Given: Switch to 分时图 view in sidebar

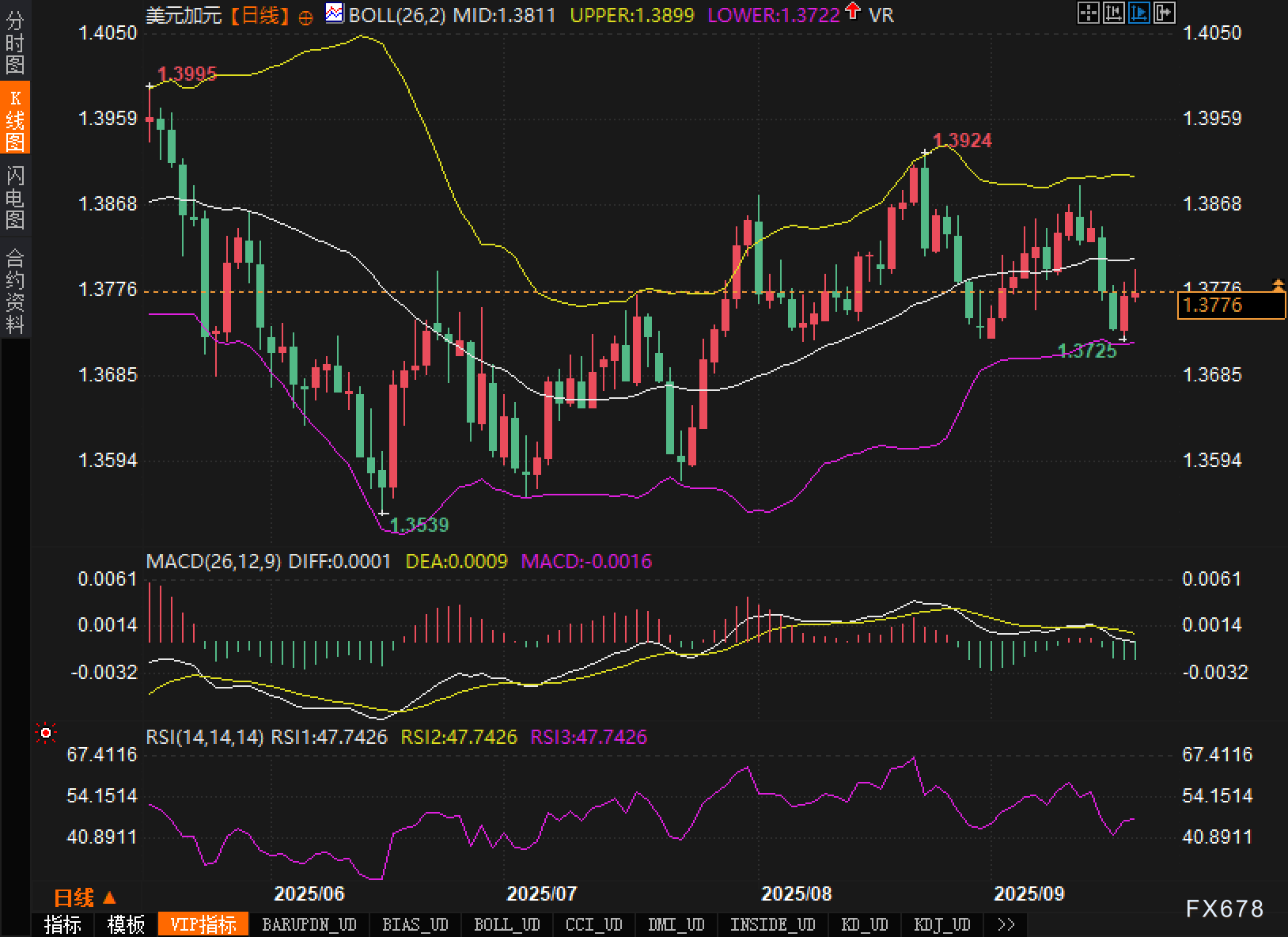Looking at the screenshot, I should click(15, 43).
